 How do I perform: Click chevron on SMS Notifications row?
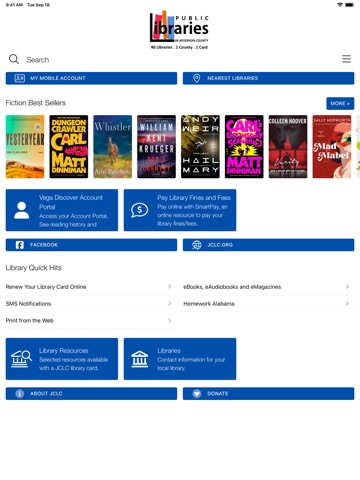point(170,303)
